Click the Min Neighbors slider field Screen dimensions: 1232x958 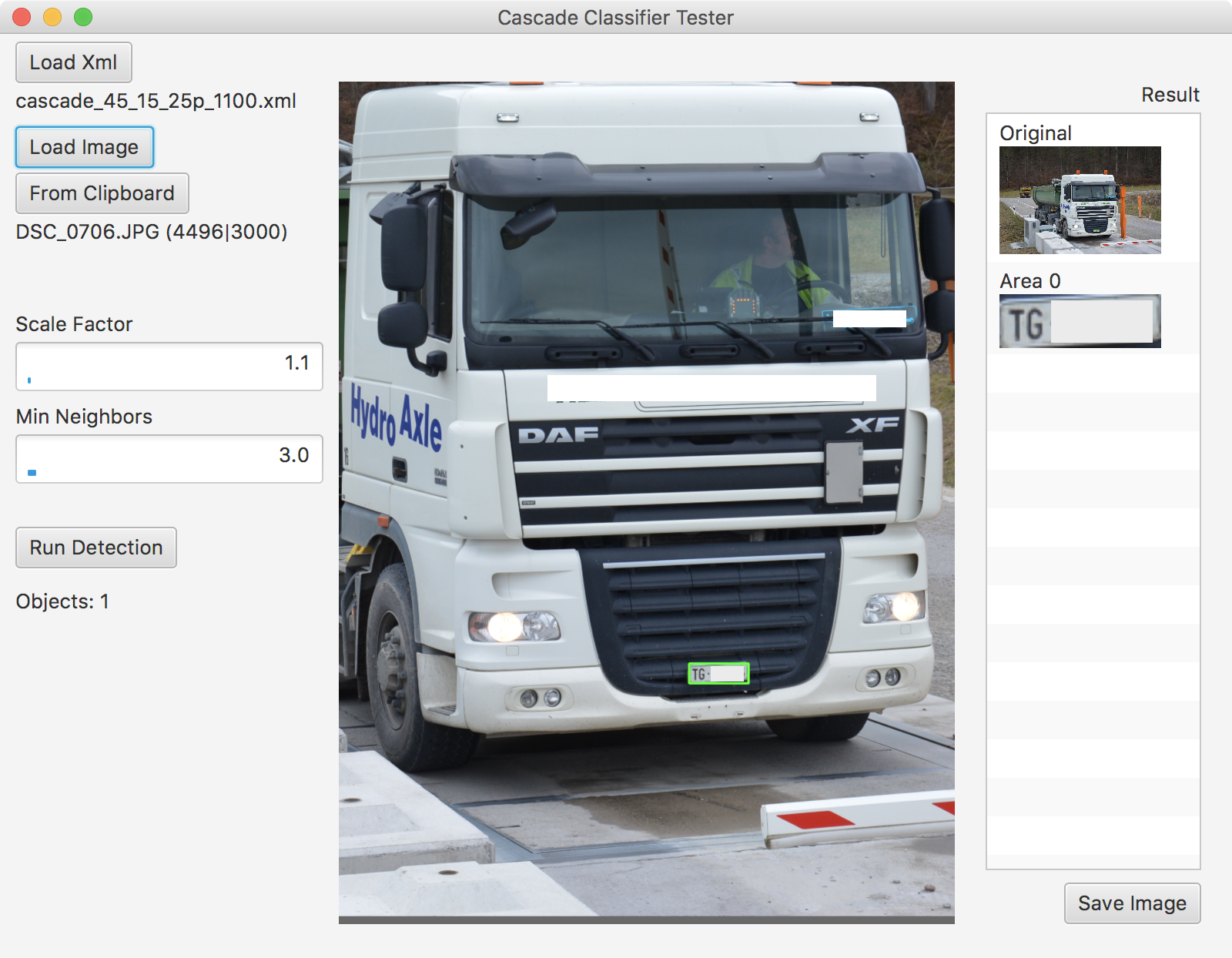pyautogui.click(x=169, y=459)
